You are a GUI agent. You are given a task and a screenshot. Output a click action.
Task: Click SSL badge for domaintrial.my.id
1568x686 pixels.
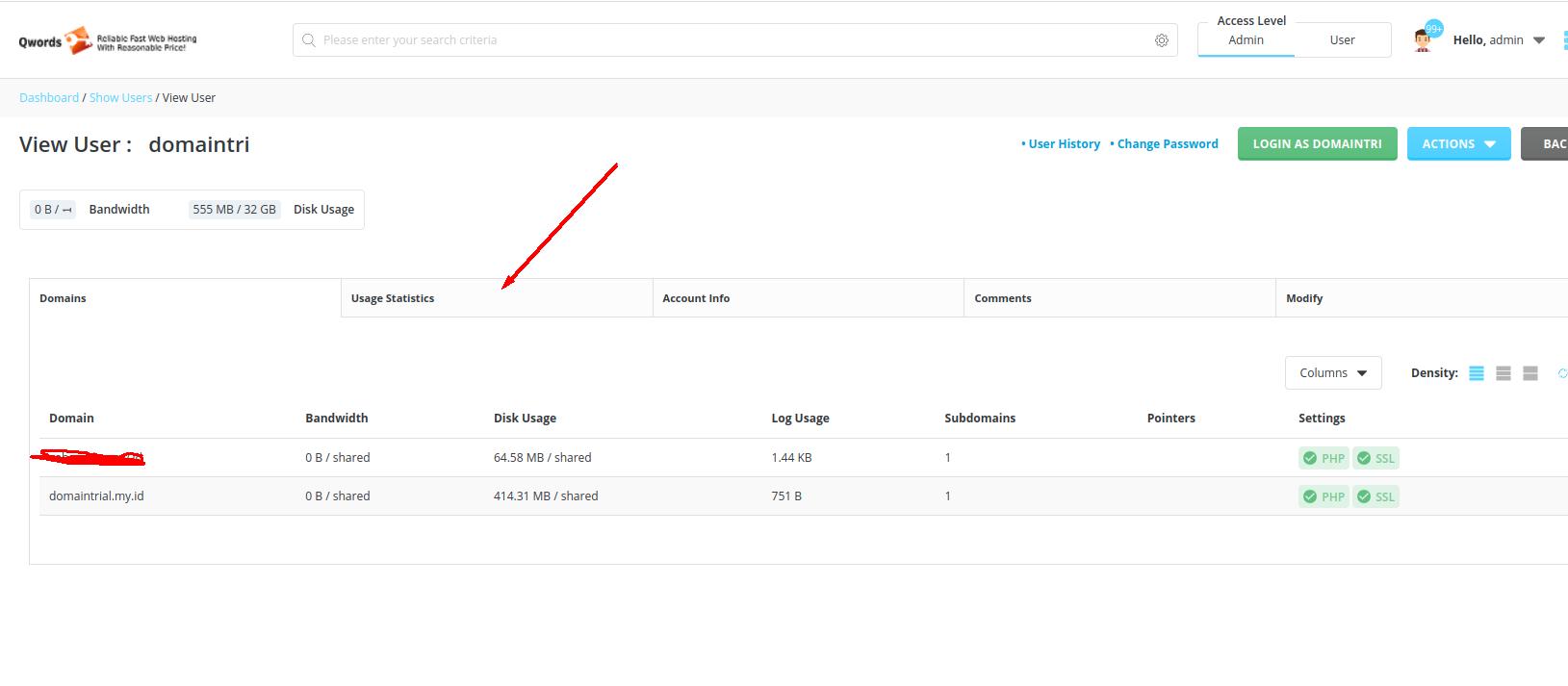[x=1375, y=496]
